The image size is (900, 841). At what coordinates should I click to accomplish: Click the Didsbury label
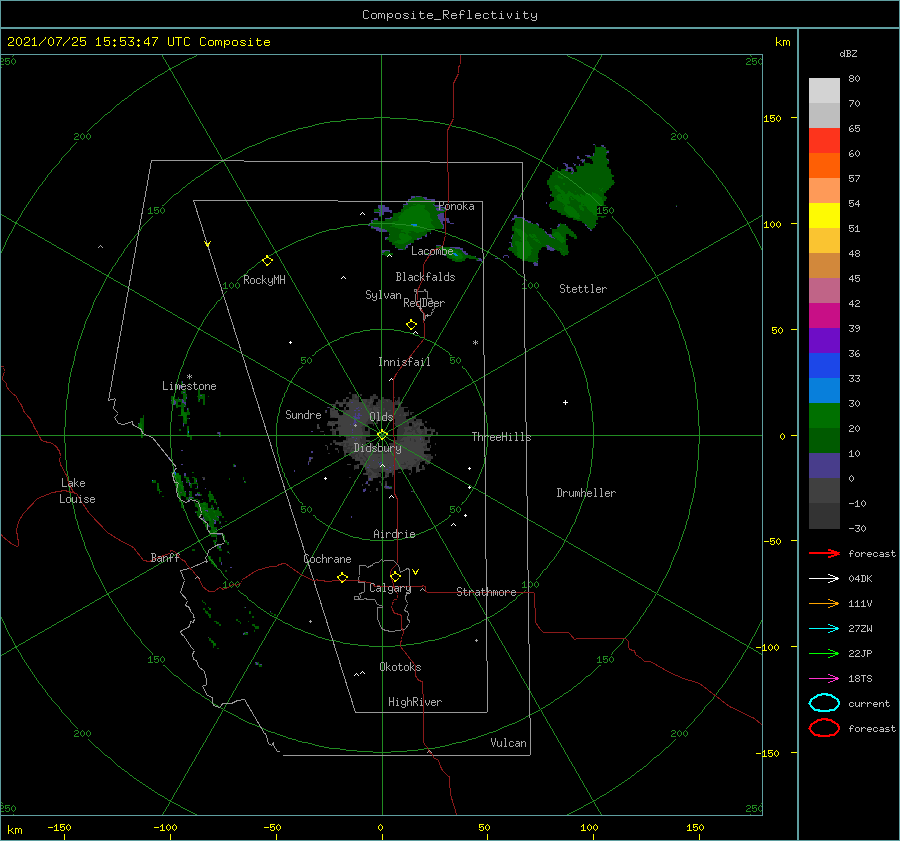pos(377,448)
